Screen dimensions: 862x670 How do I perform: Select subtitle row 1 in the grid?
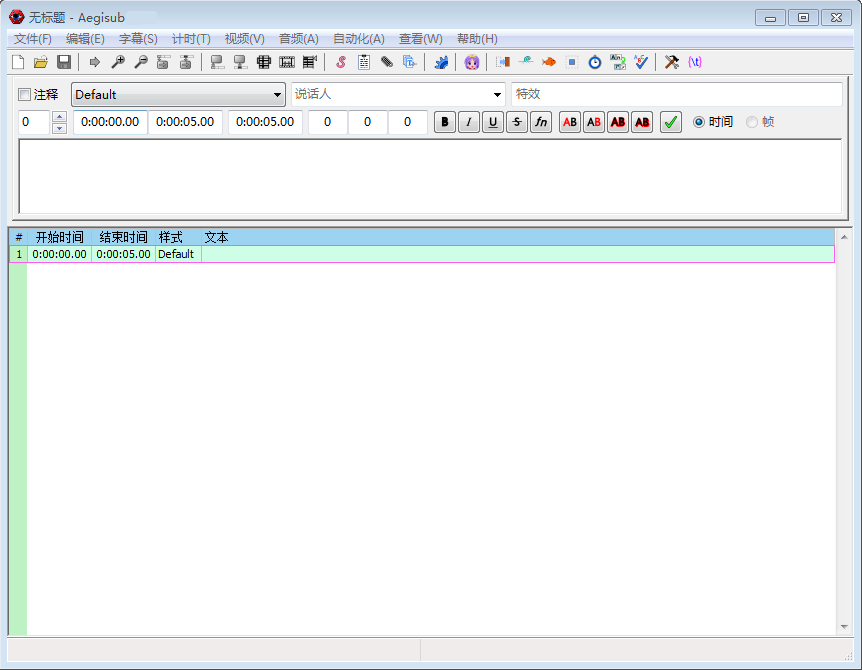point(422,254)
